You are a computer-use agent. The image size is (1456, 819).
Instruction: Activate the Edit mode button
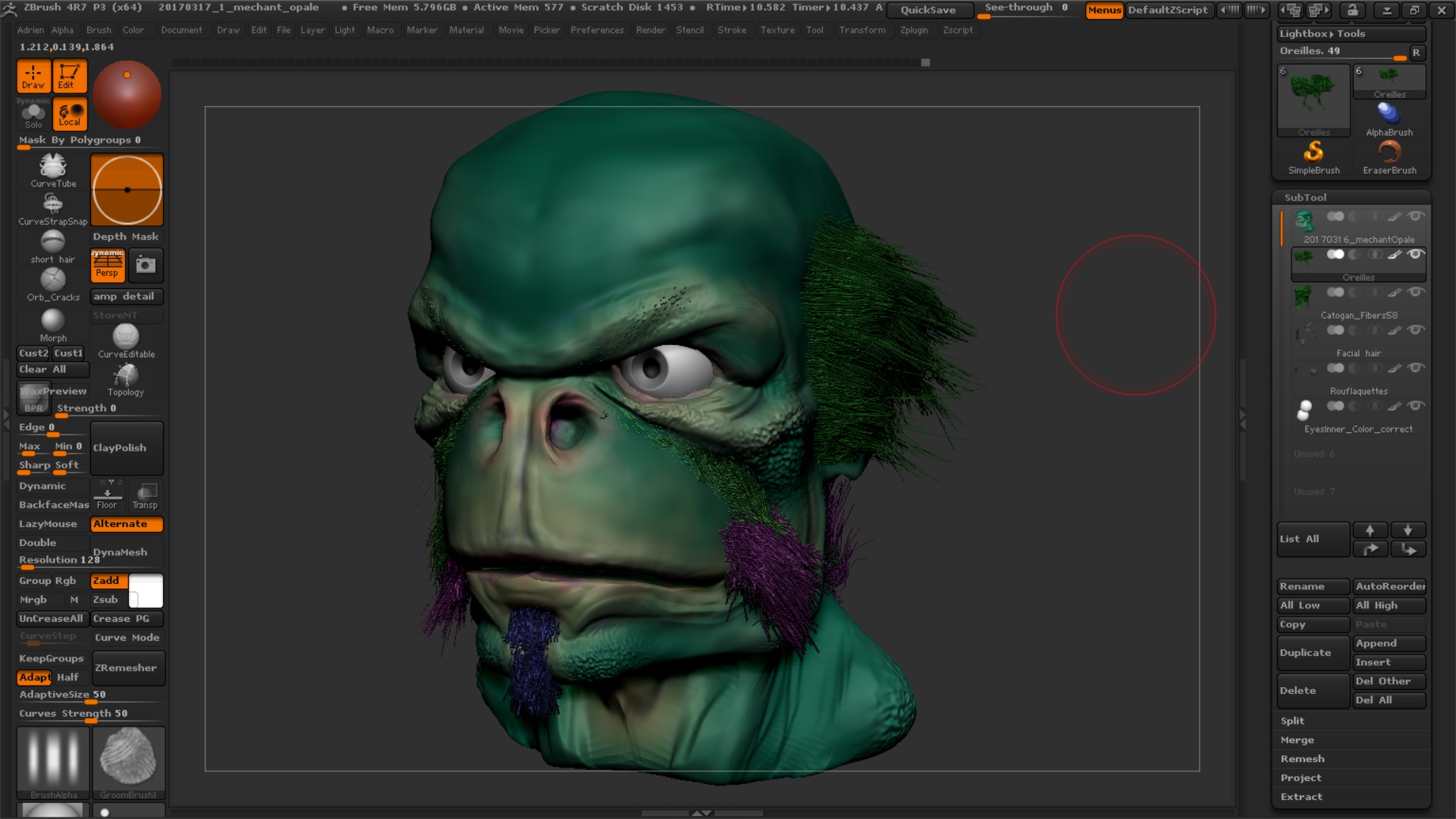[69, 77]
